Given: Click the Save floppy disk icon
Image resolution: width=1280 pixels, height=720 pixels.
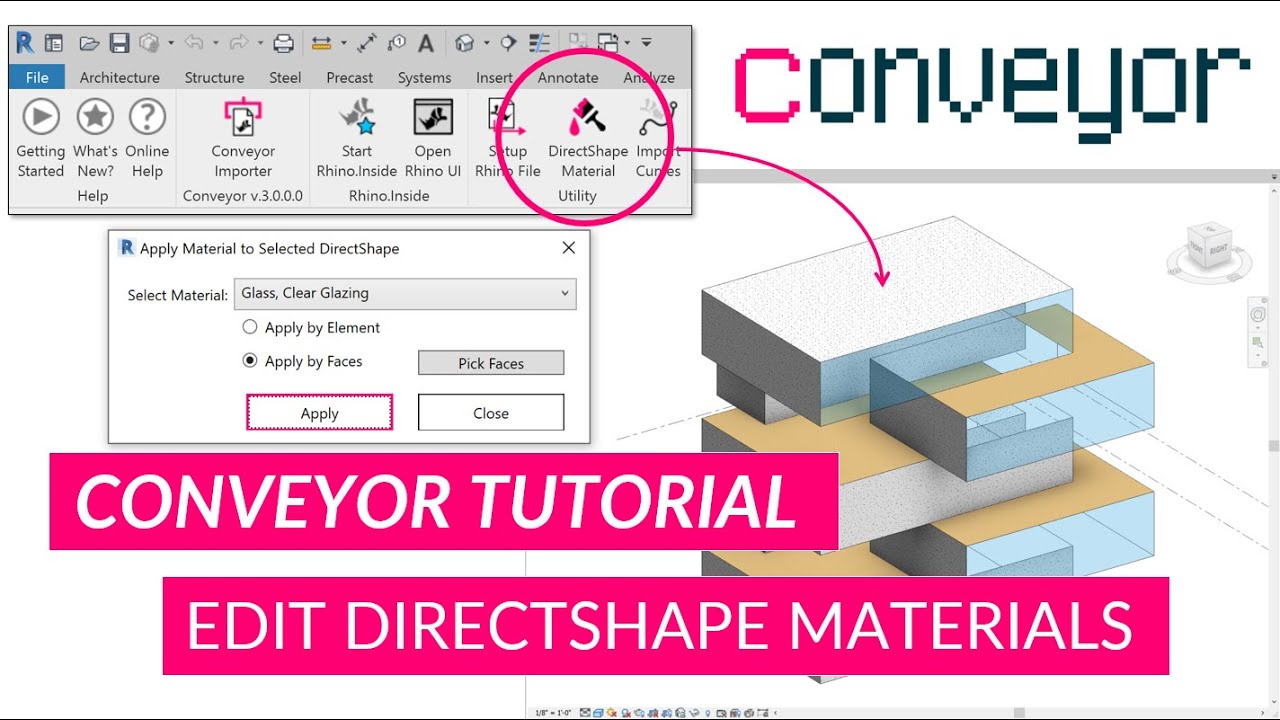Looking at the screenshot, I should (x=119, y=43).
